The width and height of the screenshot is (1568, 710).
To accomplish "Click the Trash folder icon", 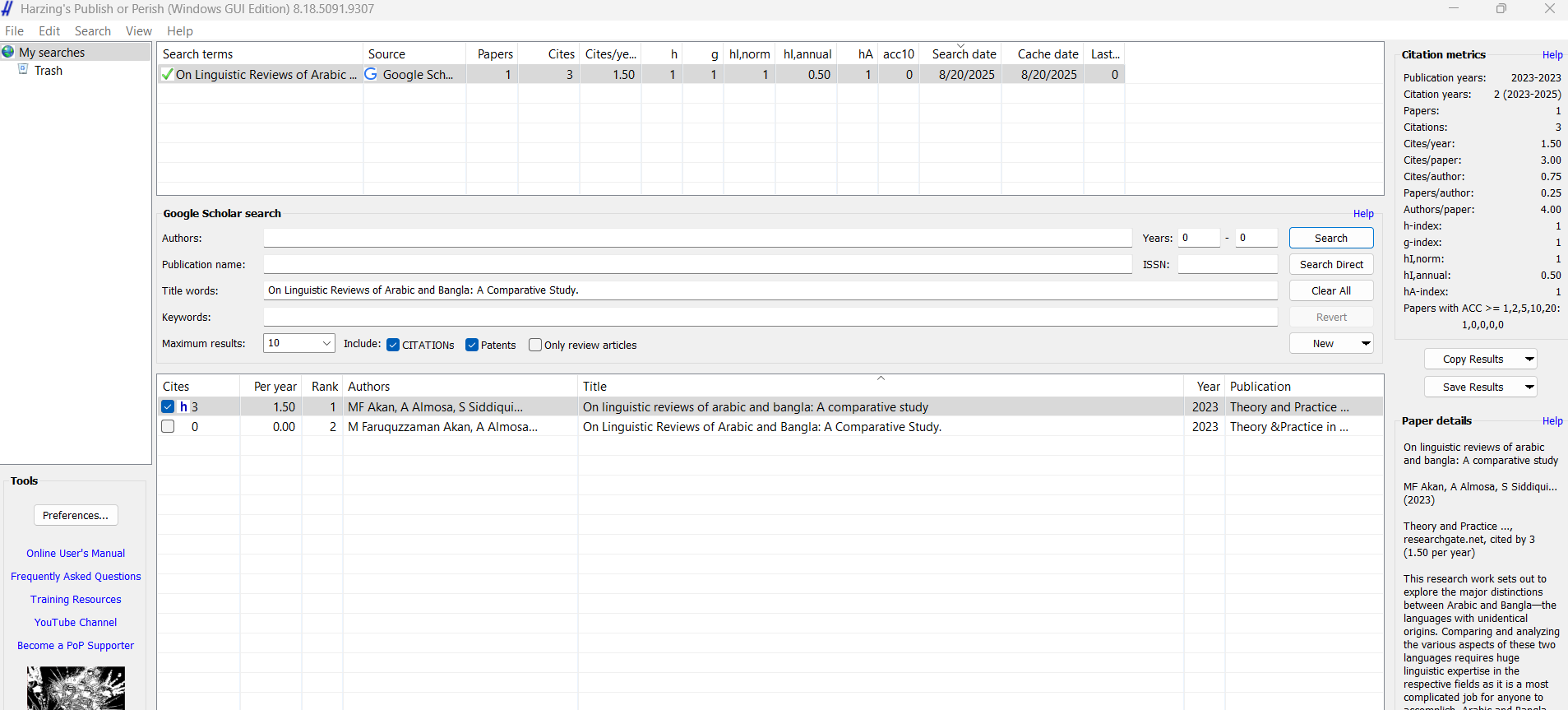I will pos(23,70).
